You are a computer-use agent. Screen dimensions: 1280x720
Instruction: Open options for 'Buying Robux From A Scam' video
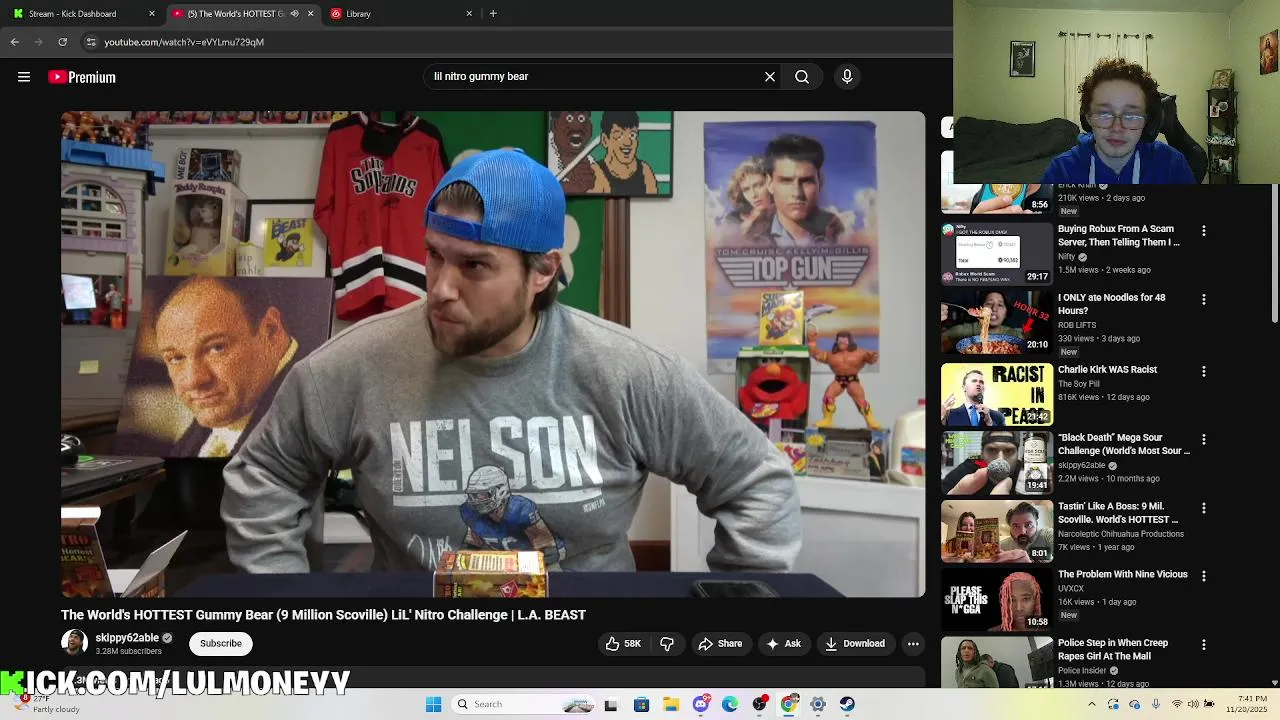[1204, 231]
